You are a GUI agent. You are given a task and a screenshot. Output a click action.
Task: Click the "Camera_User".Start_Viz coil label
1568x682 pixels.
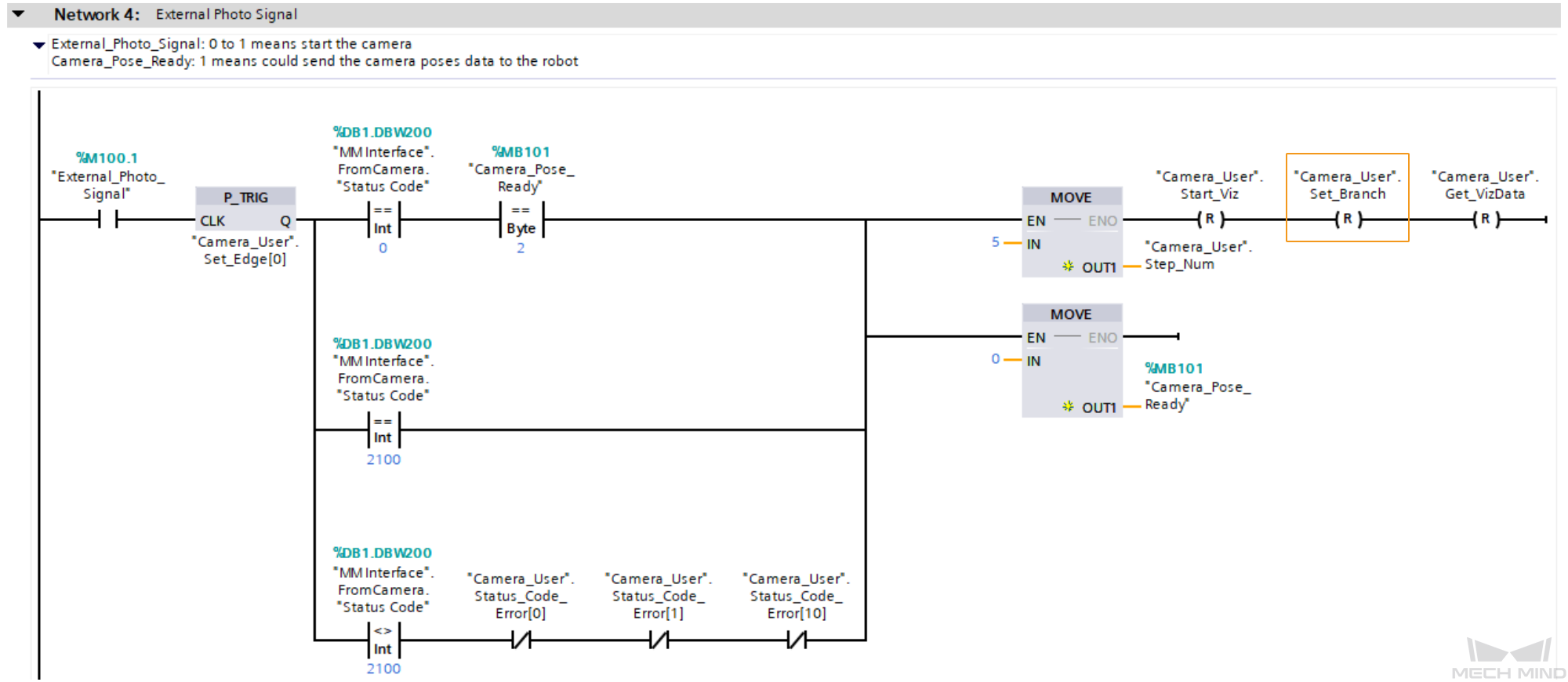tap(1210, 185)
